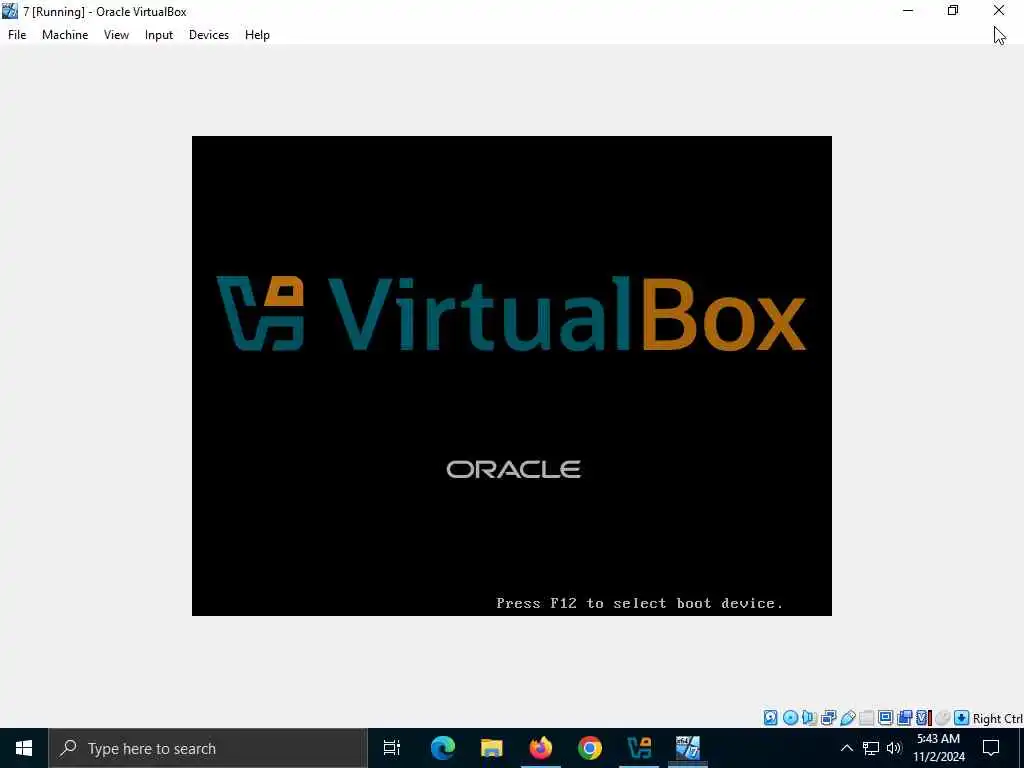Click the Right Ctrl host key label
The height and width of the screenshot is (768, 1024).
[998, 718]
